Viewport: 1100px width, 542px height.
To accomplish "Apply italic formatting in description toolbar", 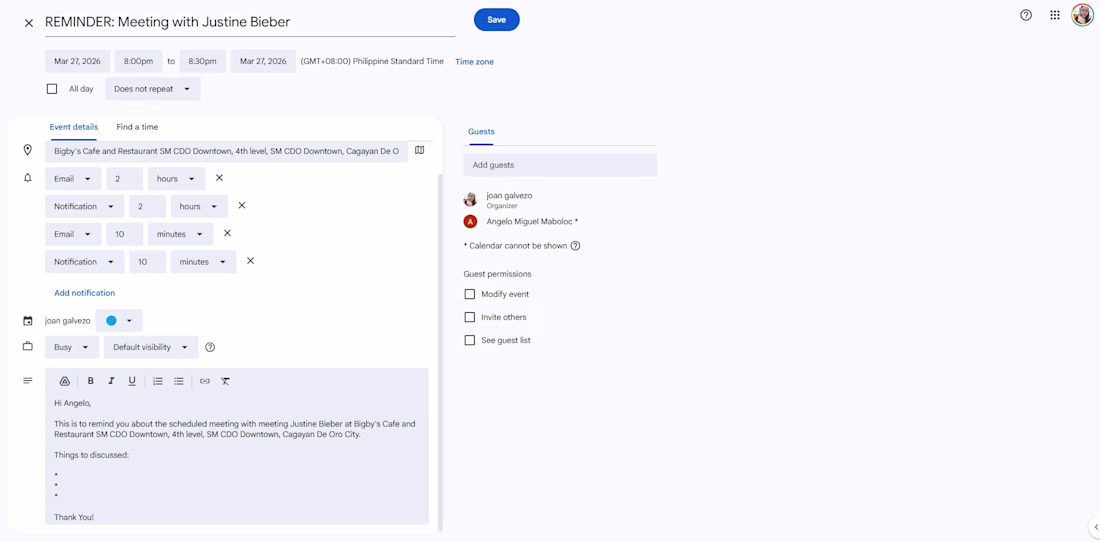I will click(111, 381).
